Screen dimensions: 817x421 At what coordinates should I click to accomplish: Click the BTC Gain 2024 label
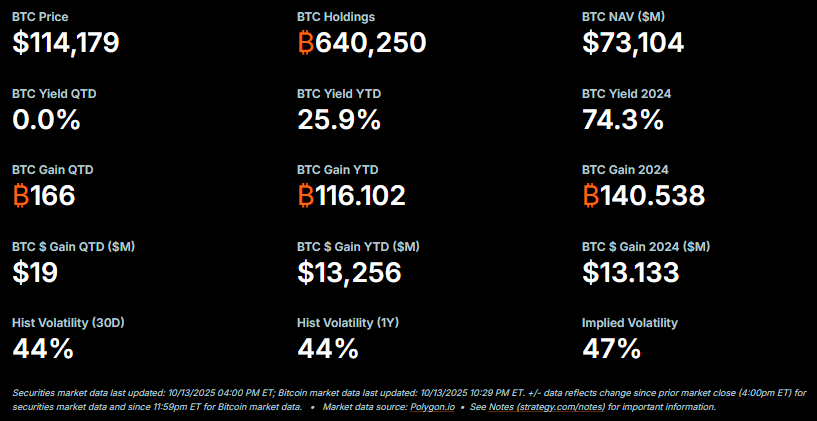625,169
